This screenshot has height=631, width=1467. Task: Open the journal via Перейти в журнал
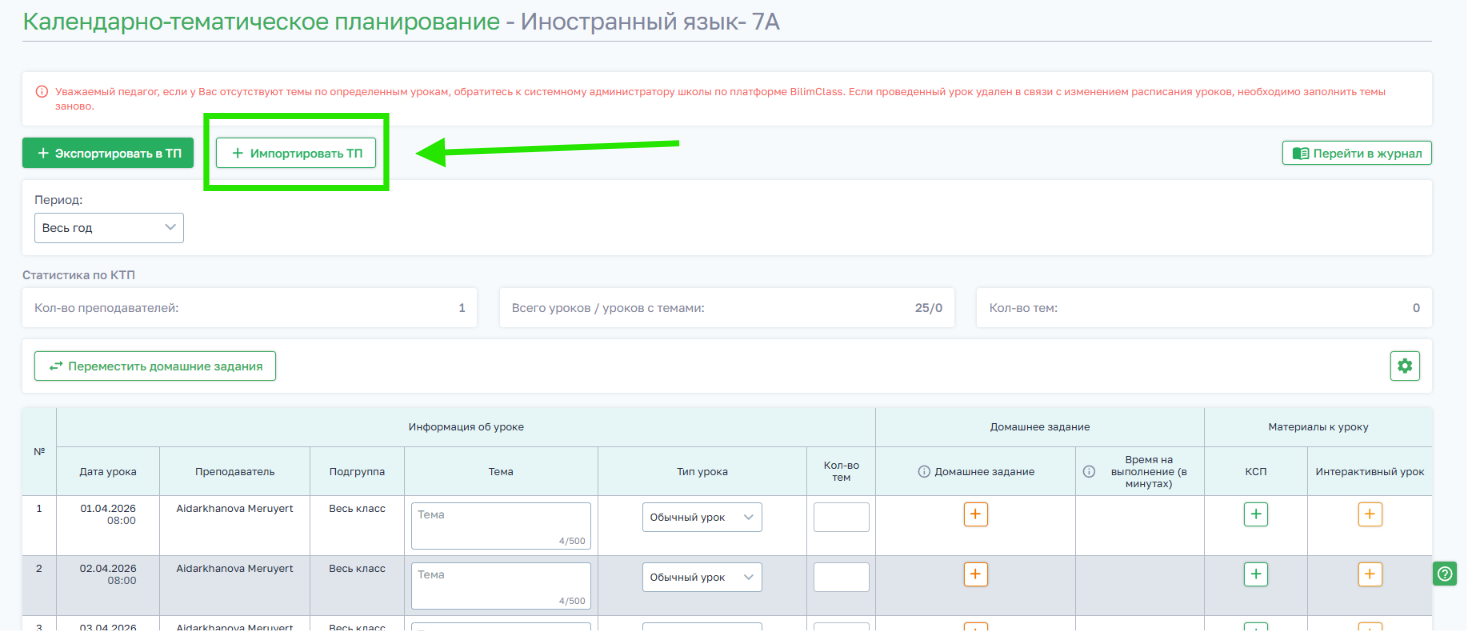1357,153
